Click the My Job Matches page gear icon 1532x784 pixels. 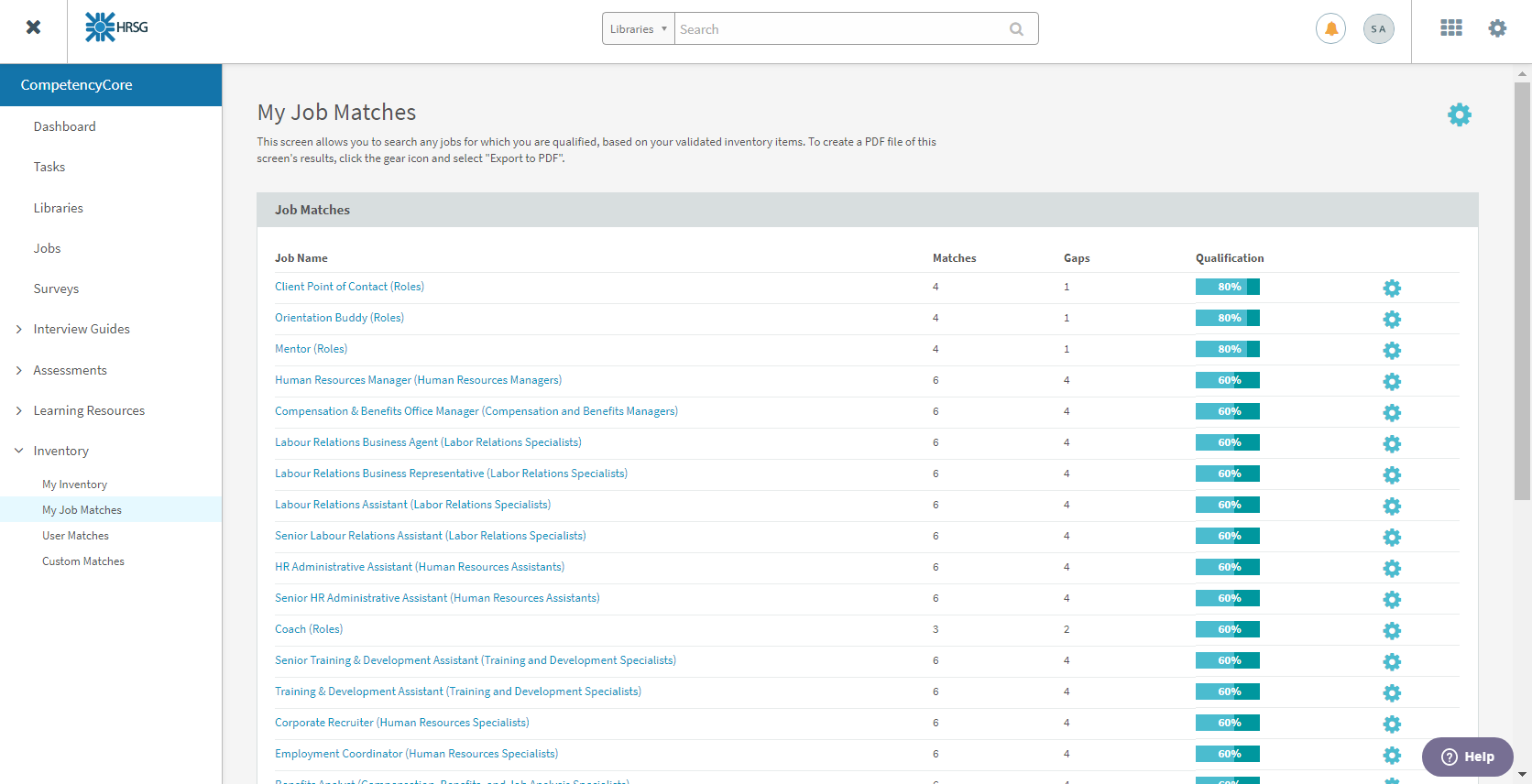click(x=1459, y=114)
